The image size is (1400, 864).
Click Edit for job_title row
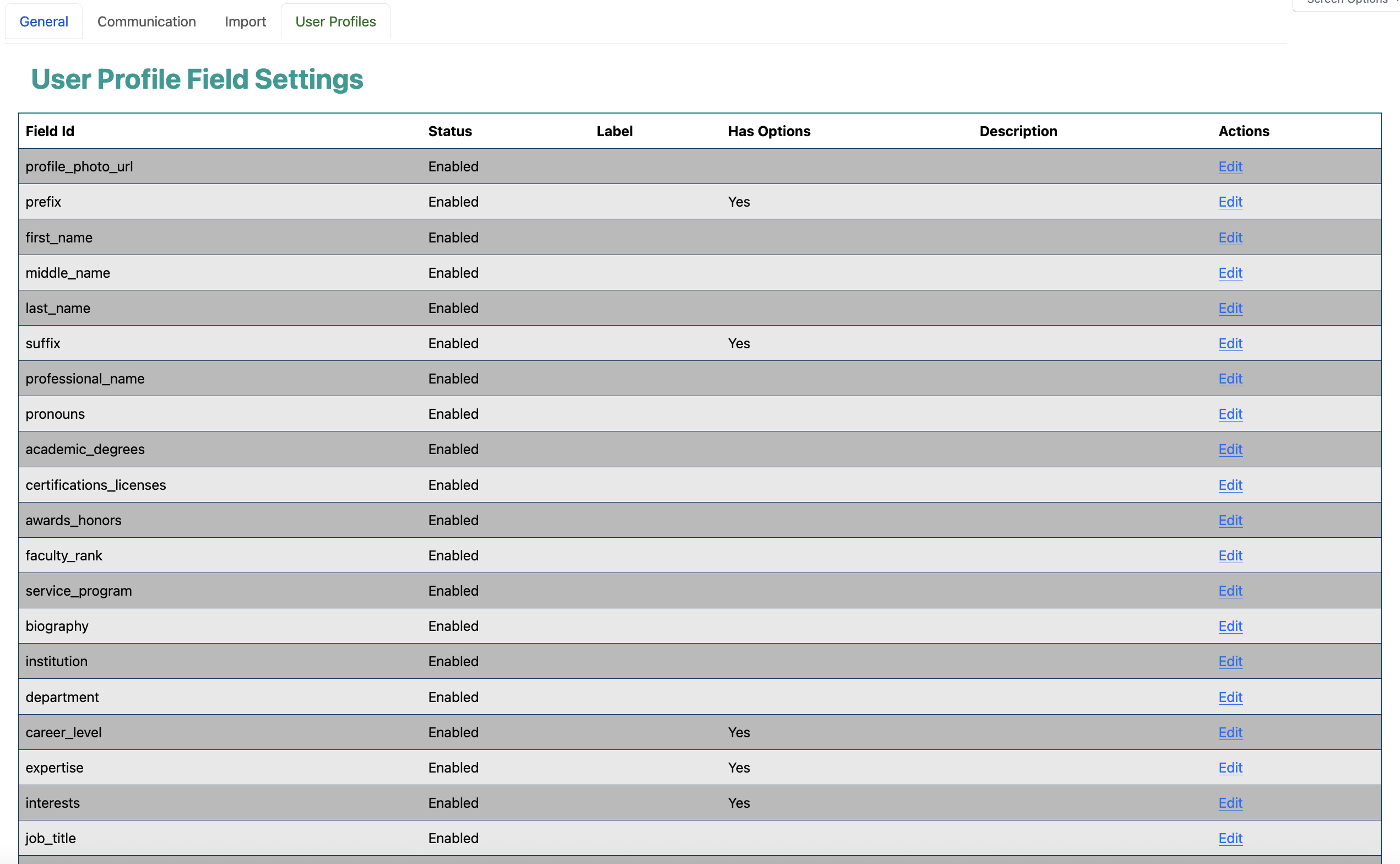(1230, 838)
